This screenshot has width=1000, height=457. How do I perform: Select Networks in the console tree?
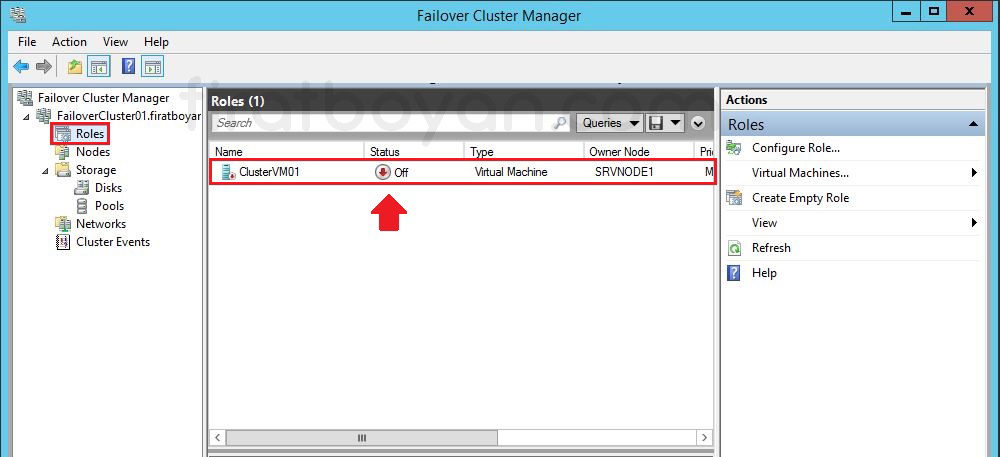pos(101,224)
